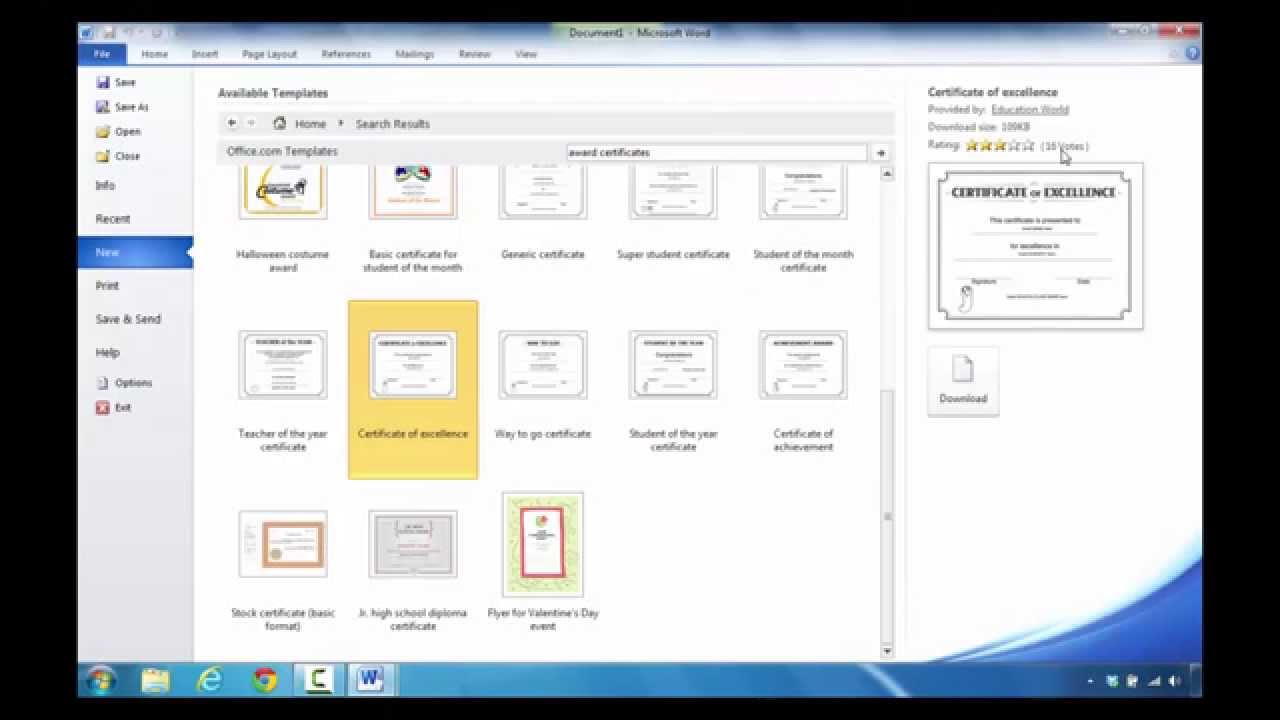Launch Internet Explorer from taskbar
This screenshot has height=720, width=1280.
point(210,681)
